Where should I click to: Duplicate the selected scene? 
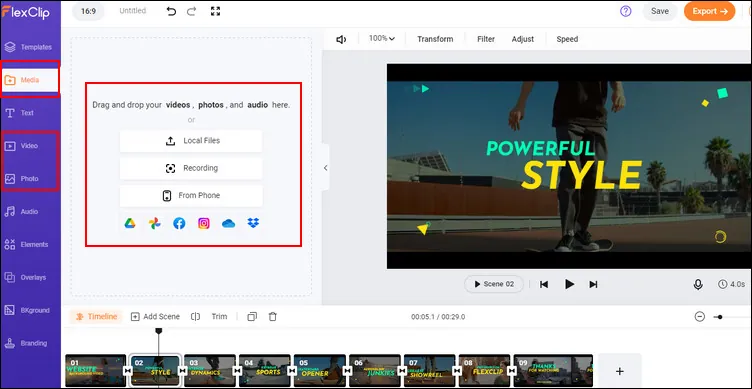[252, 317]
